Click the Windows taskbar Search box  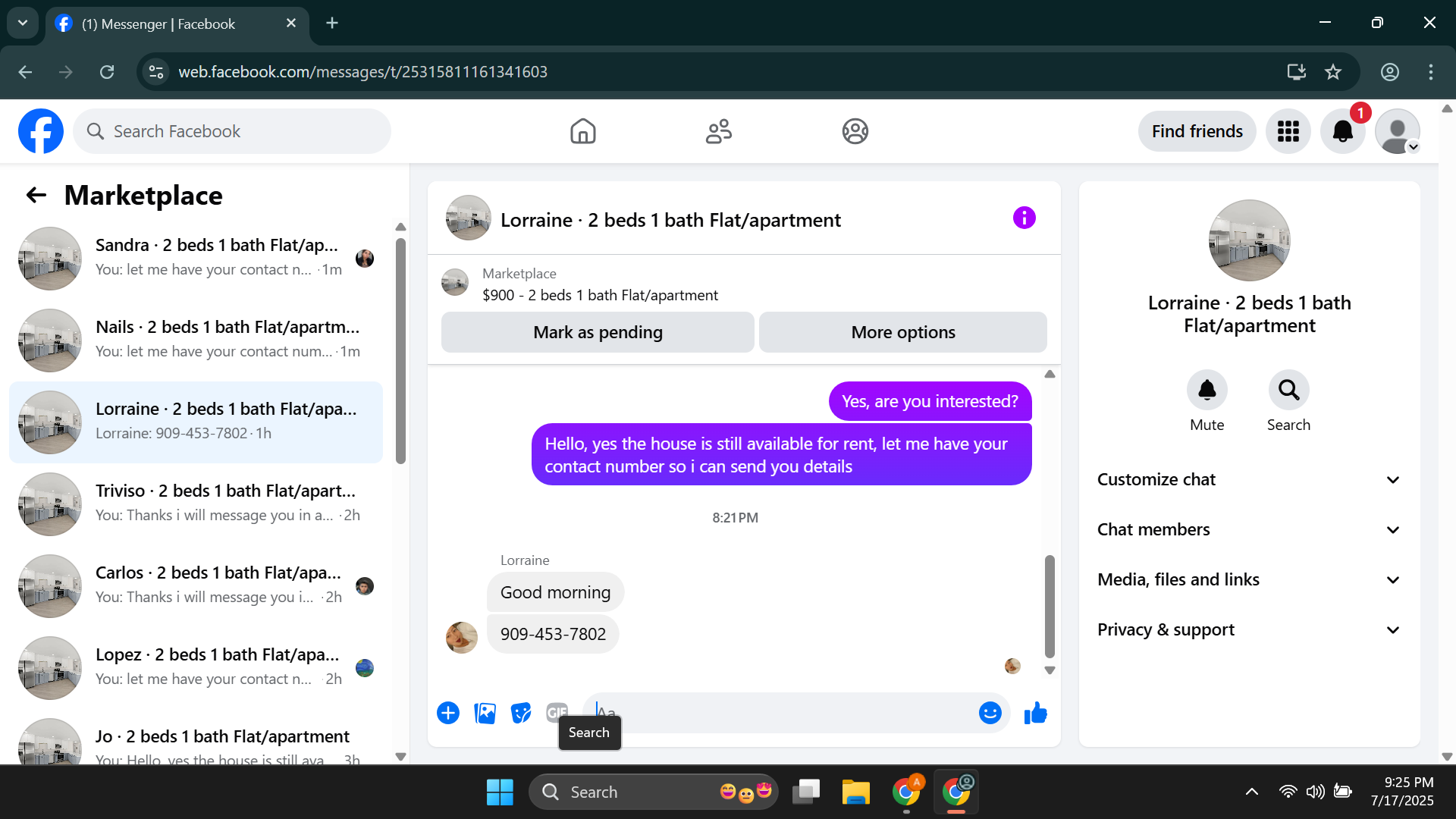click(x=654, y=792)
